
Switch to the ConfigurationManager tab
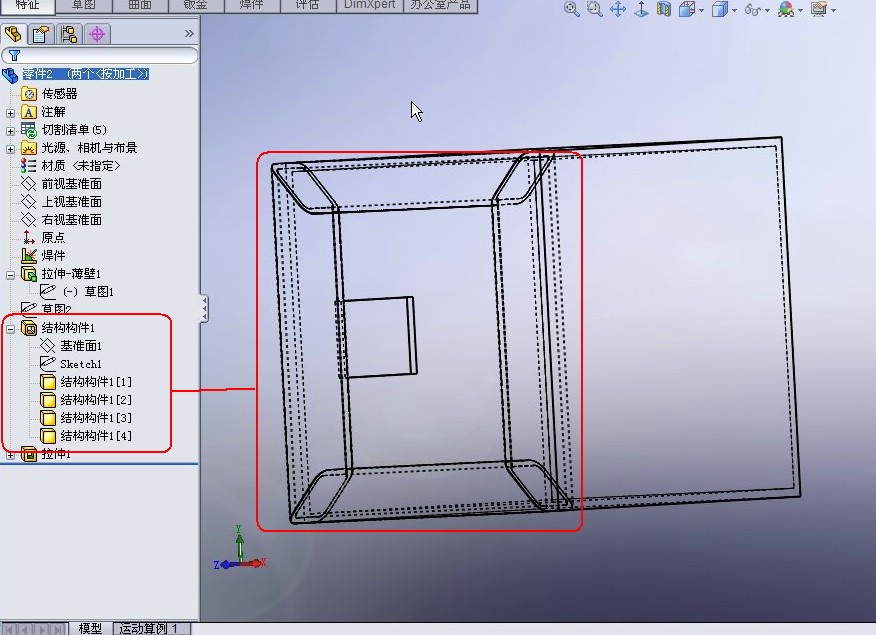tap(69, 34)
